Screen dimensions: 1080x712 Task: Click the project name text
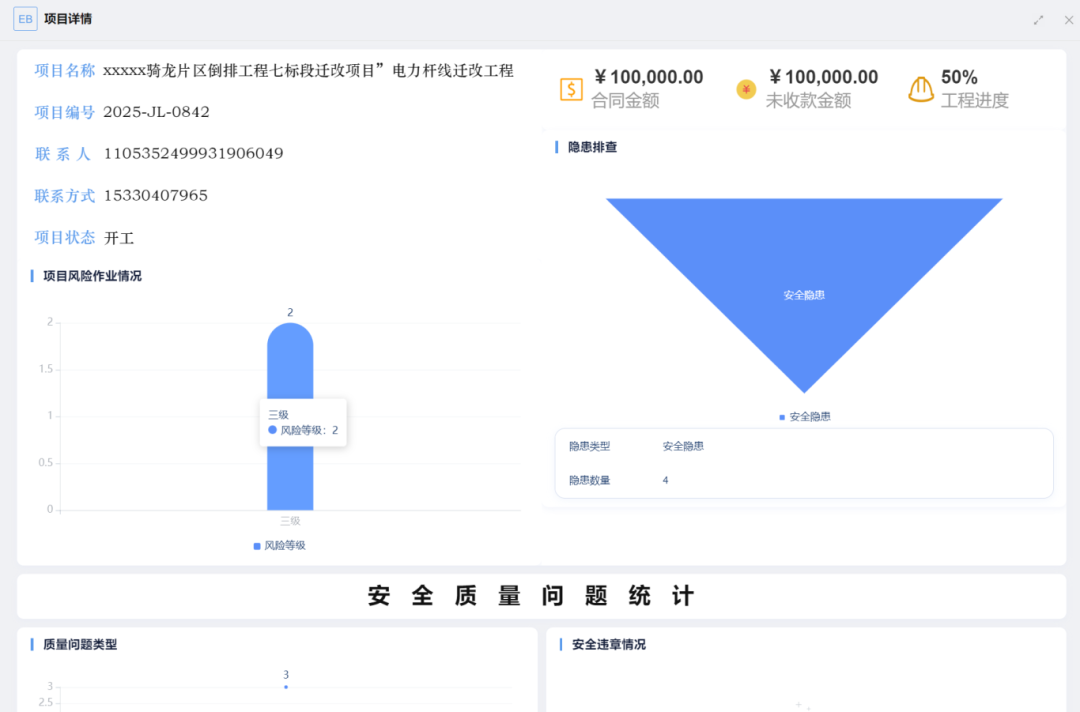coord(309,70)
